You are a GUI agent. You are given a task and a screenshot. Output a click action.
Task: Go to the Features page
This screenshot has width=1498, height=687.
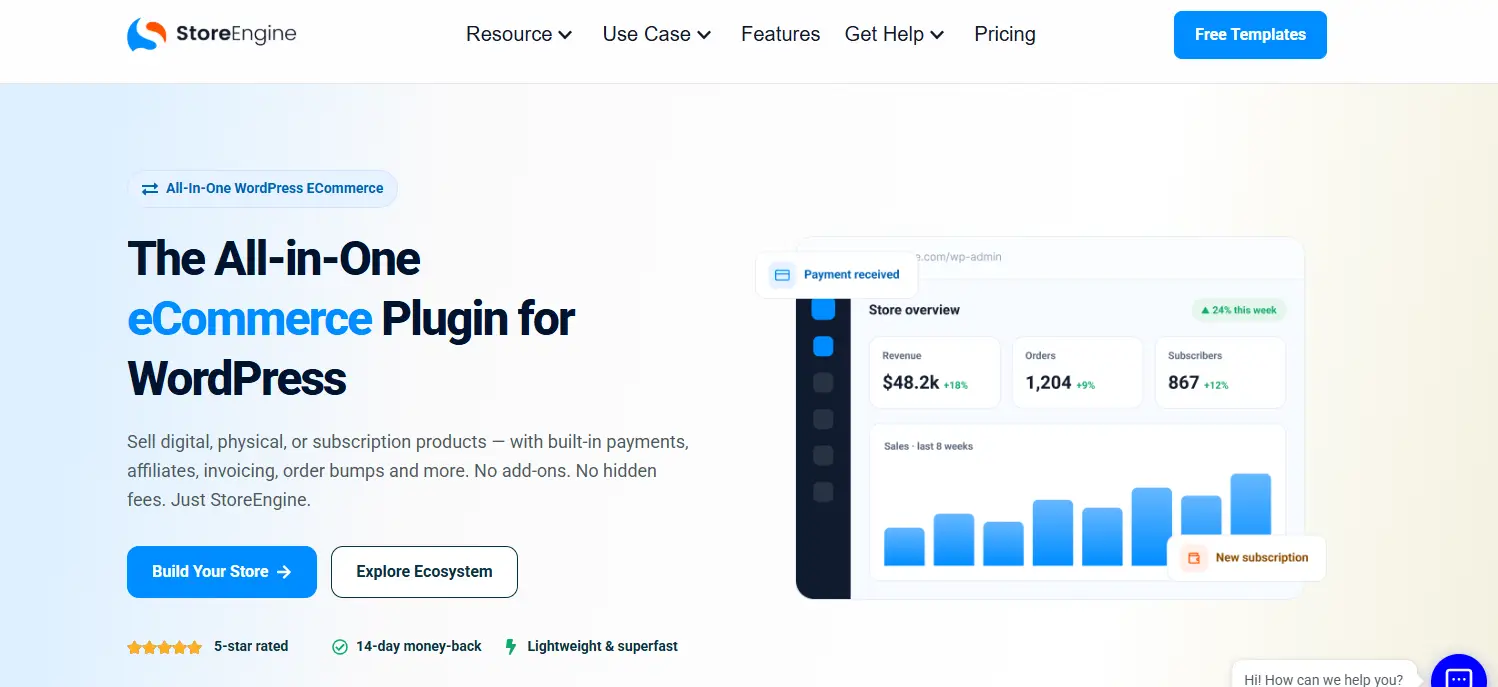click(780, 34)
